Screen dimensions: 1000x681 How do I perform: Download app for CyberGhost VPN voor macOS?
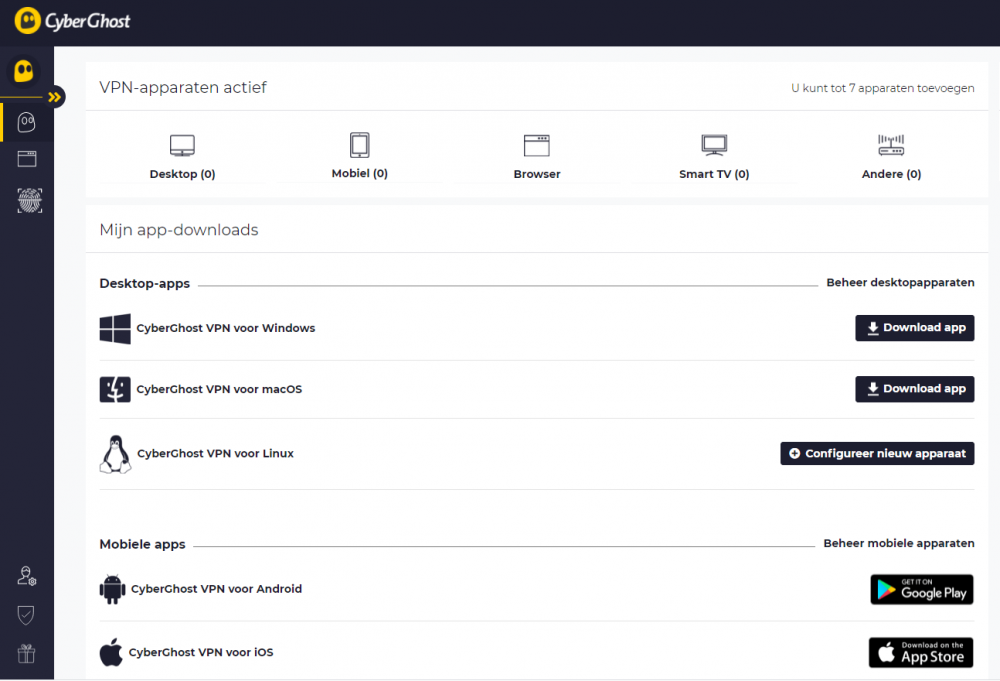click(x=914, y=389)
